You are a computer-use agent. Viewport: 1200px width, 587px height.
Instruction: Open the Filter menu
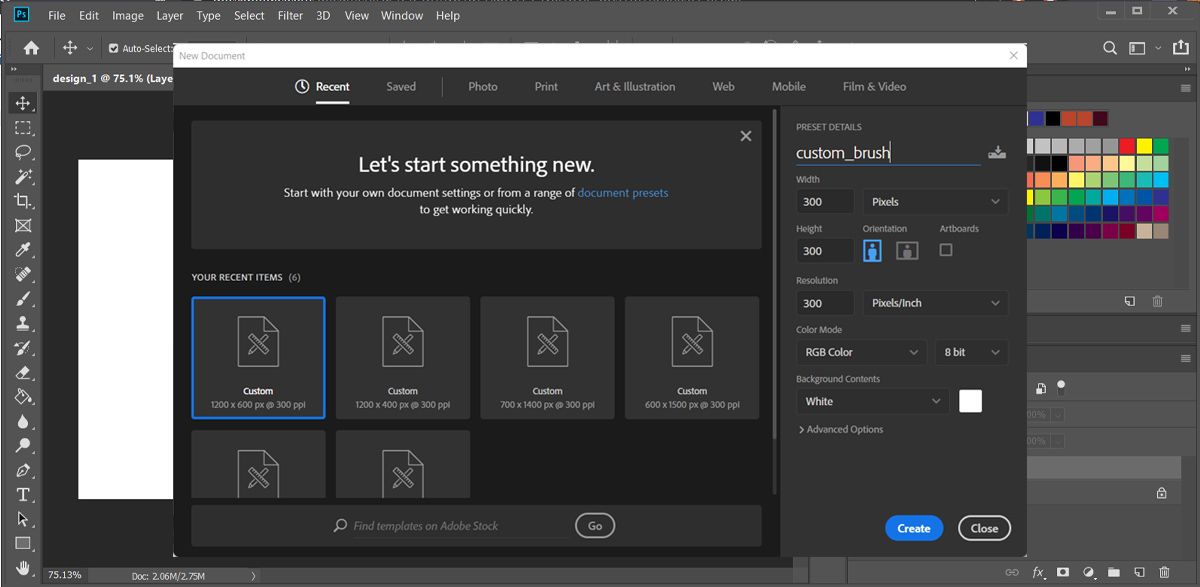click(x=290, y=16)
